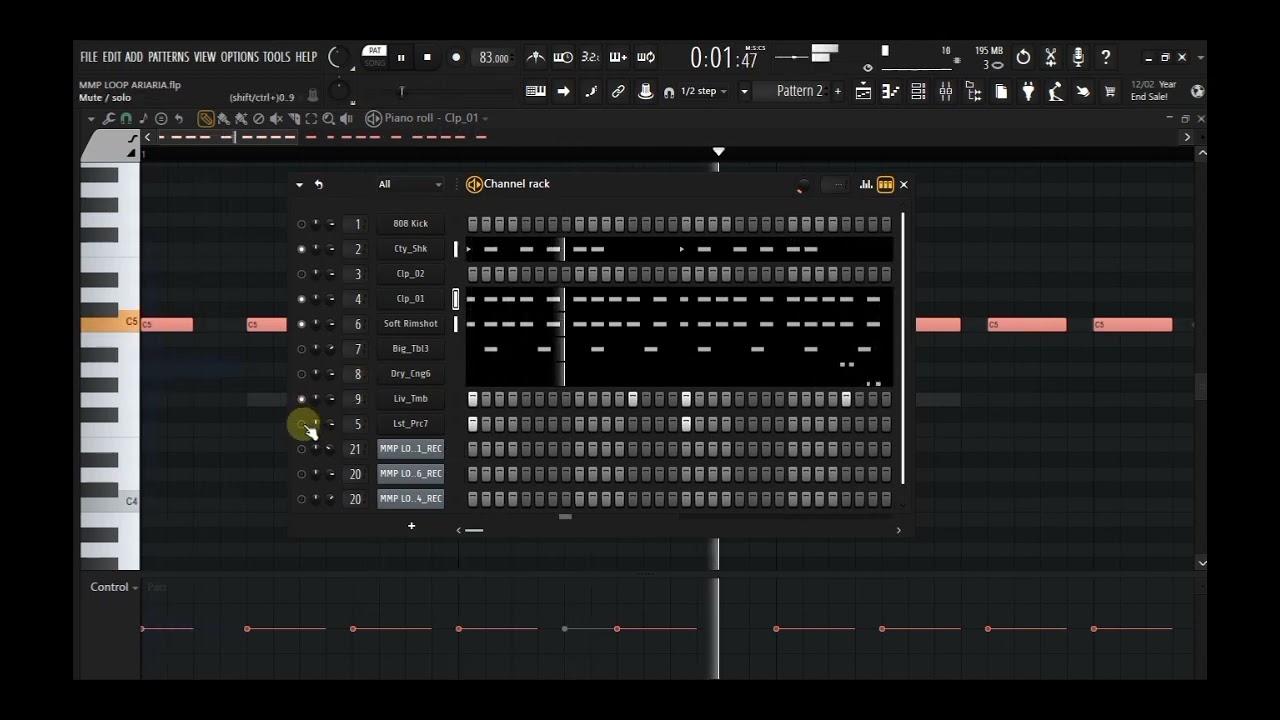Open the FILE menu
The image size is (1280, 720).
point(89,57)
